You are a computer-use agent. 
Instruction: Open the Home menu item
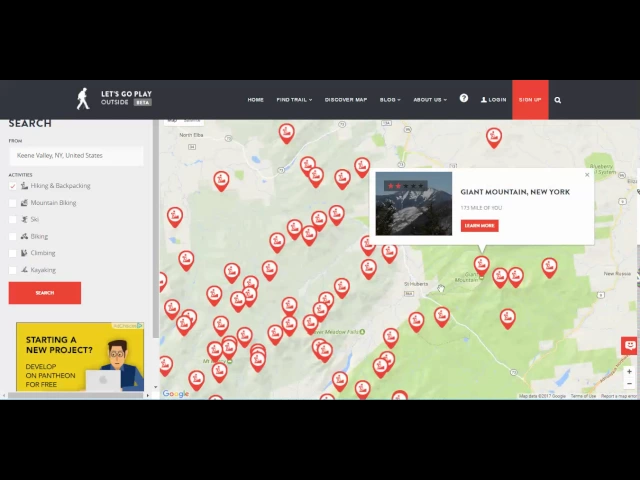pyautogui.click(x=256, y=100)
